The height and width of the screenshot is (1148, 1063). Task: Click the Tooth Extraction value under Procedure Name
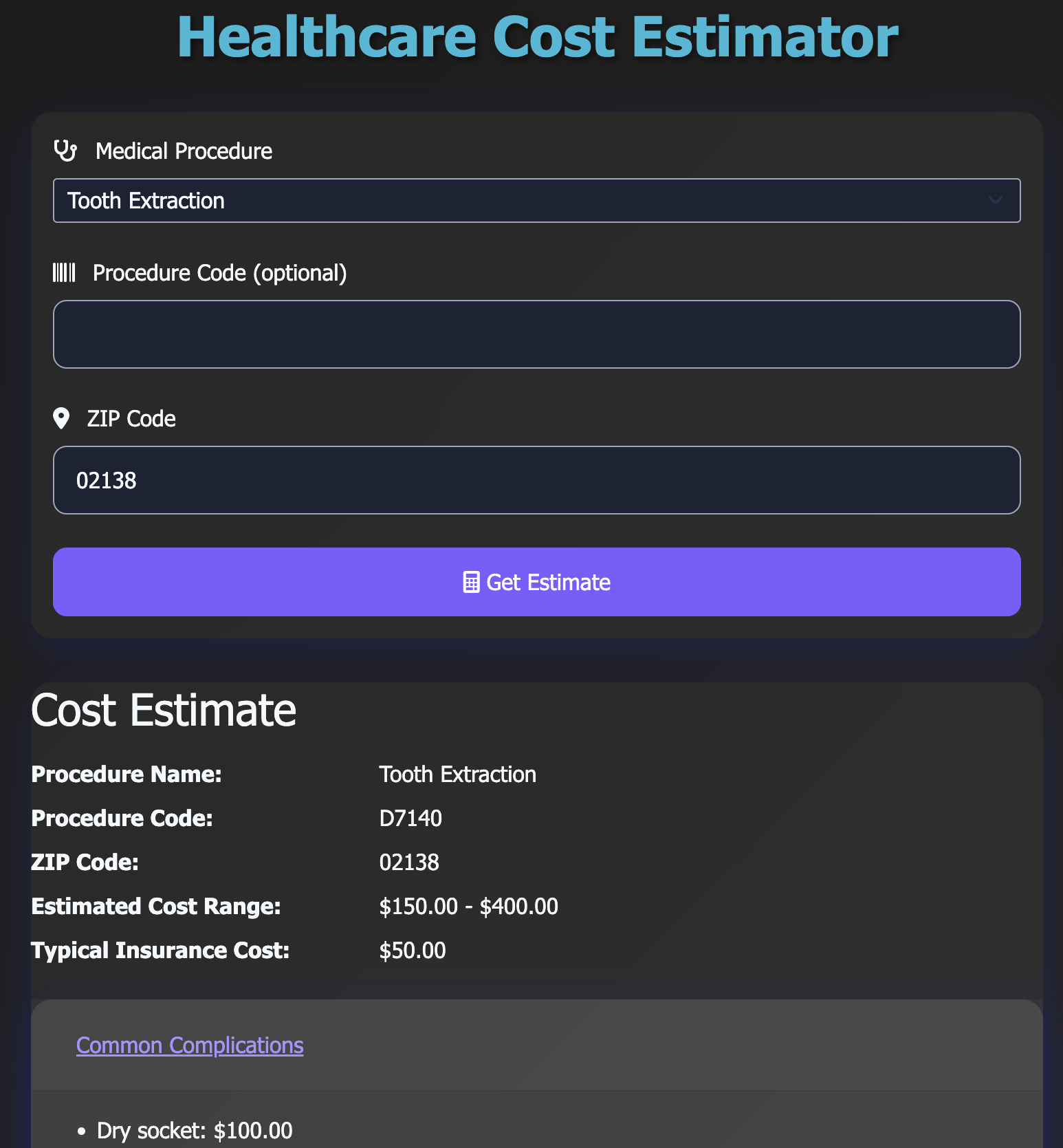point(457,774)
